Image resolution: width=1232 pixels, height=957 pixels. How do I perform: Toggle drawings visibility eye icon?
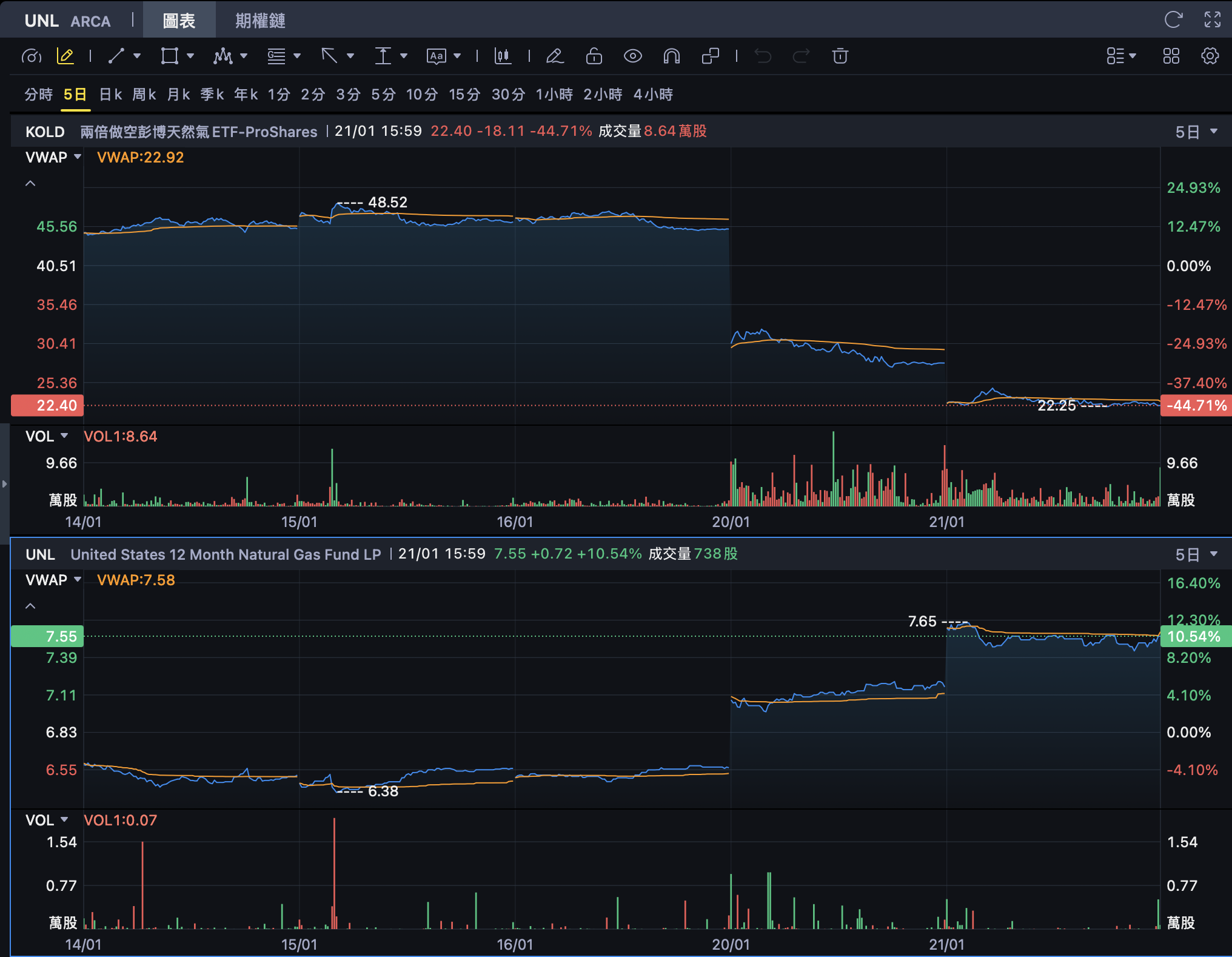(x=632, y=56)
